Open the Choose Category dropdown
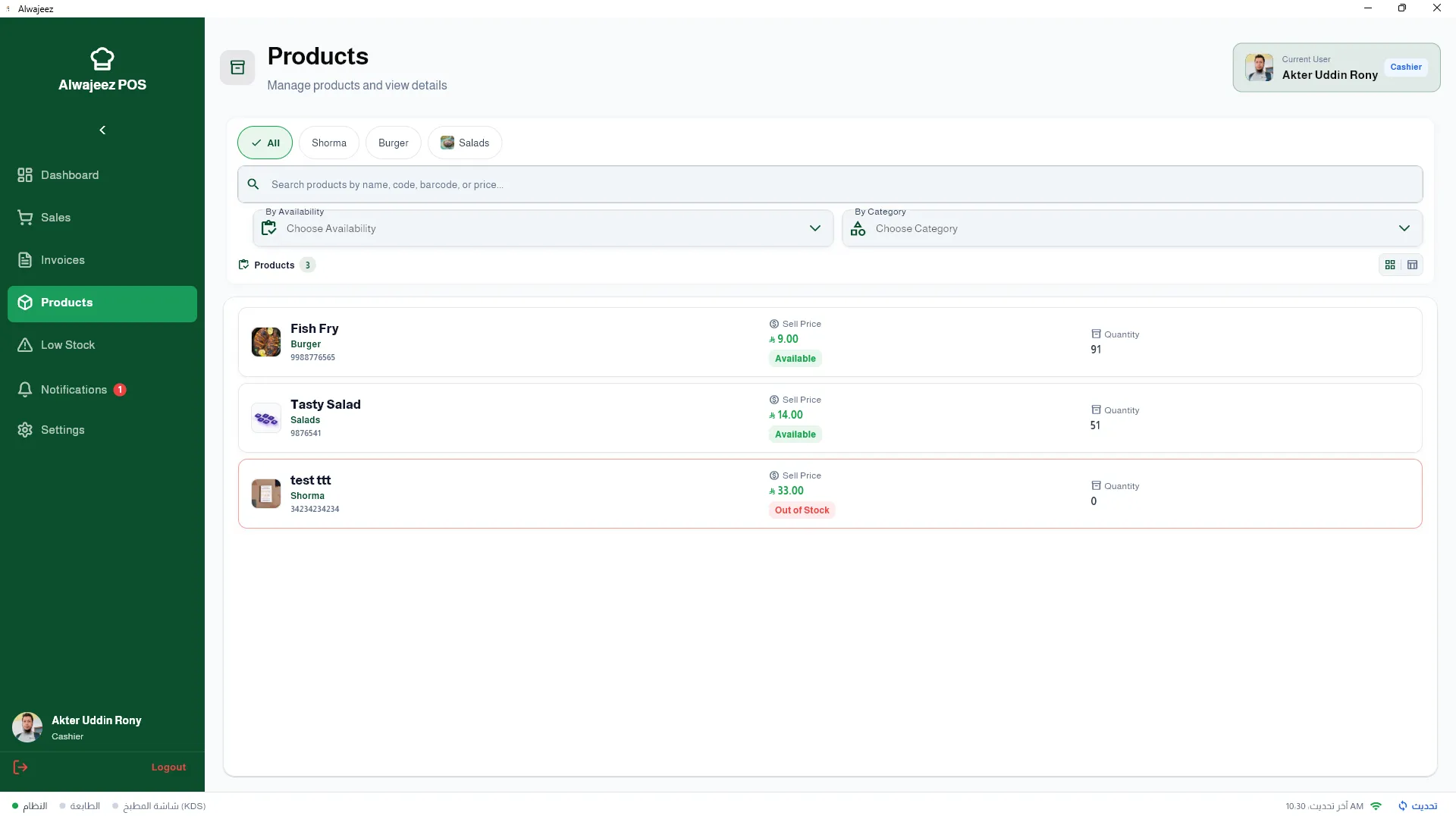 [x=1132, y=228]
